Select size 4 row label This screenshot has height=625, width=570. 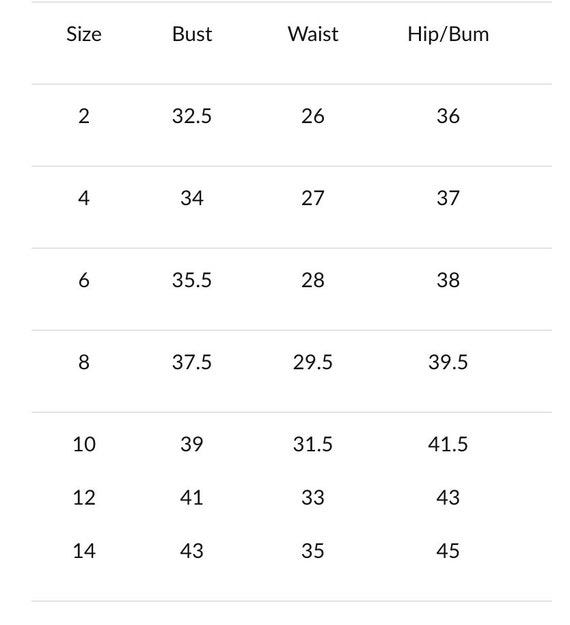click(84, 198)
